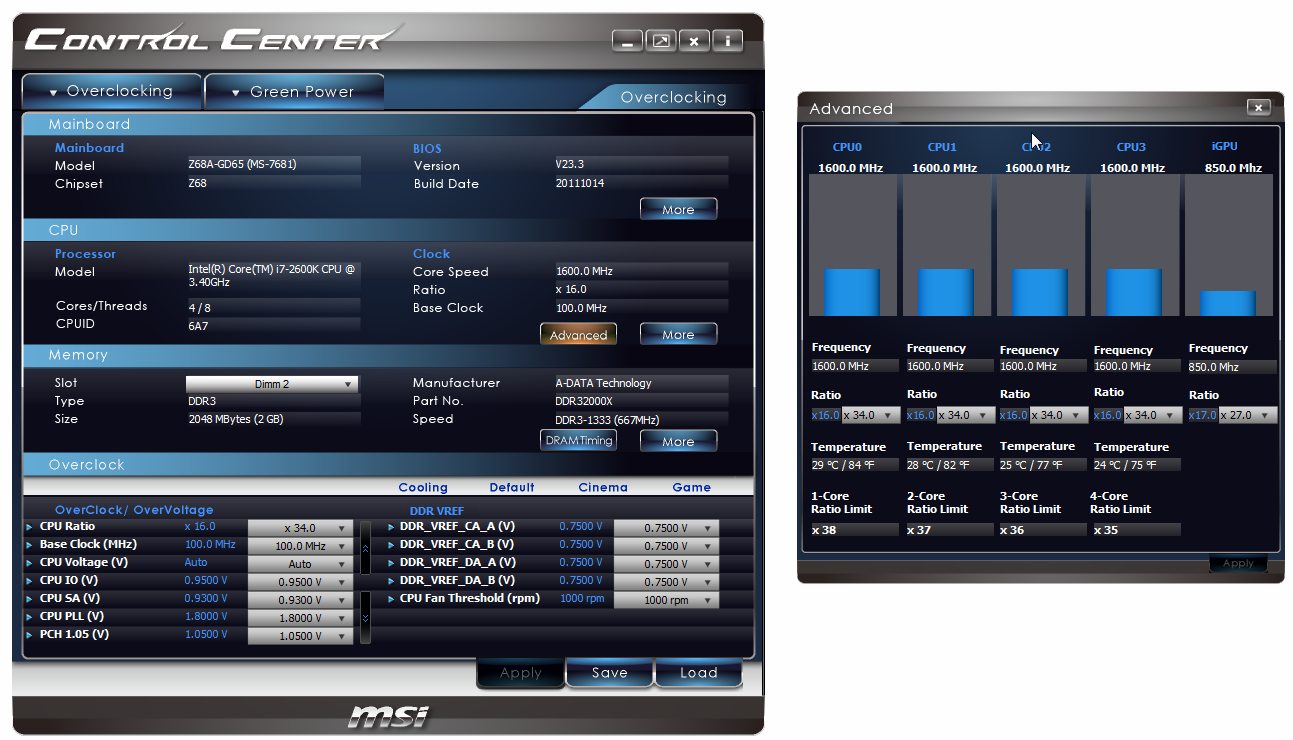The height and width of the screenshot is (740, 1293).
Task: Open the info button in Control Center title bar
Action: pyautogui.click(x=728, y=41)
